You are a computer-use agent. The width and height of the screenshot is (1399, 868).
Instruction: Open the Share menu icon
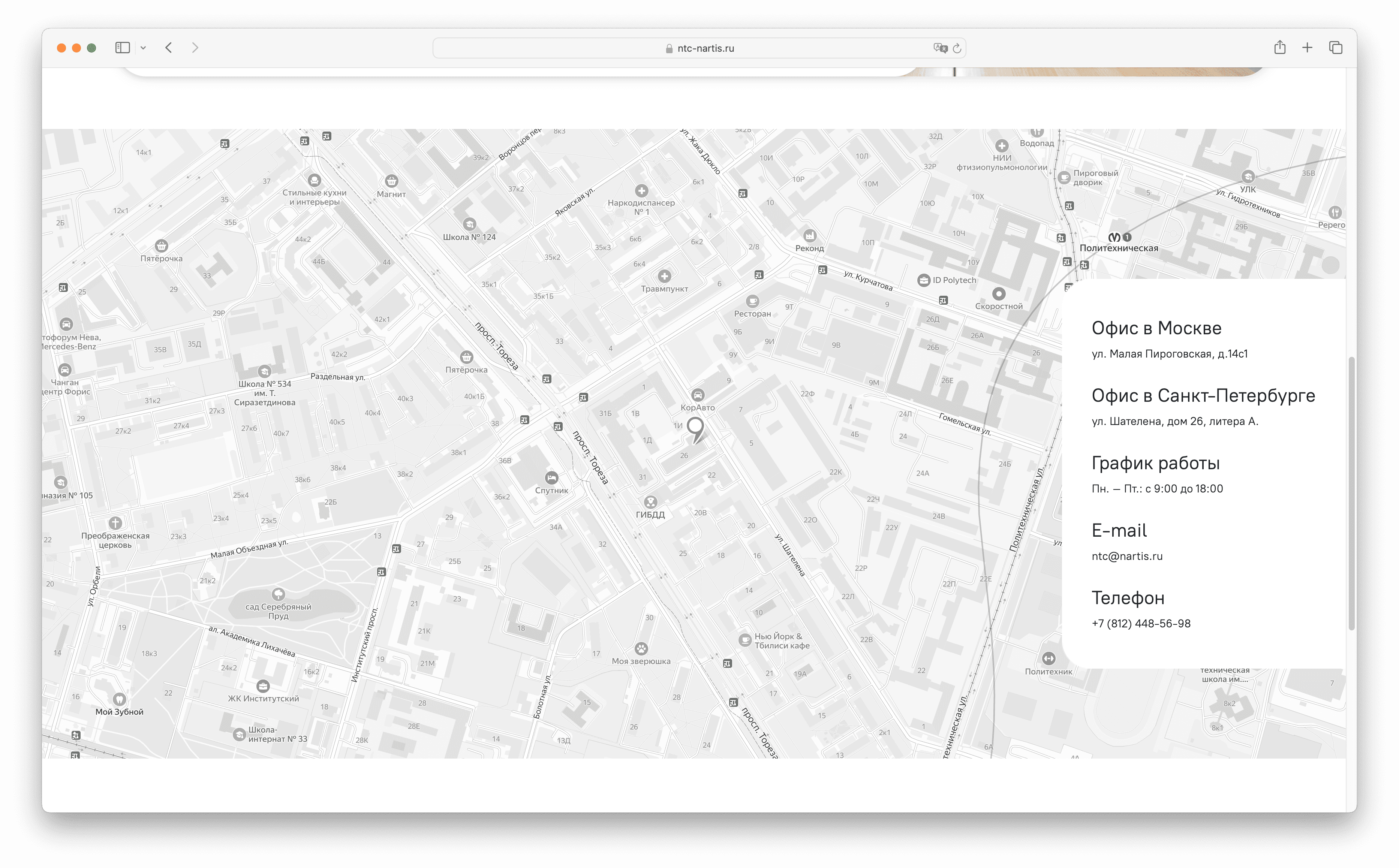tap(1279, 47)
